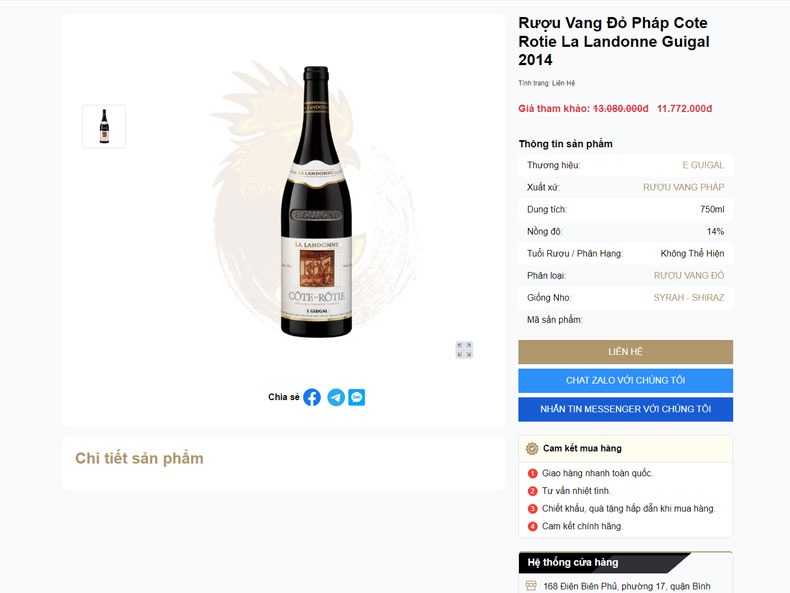Click the Chi tiết sản phẩm heading
Screen dimensions: 790x593
click(139, 458)
